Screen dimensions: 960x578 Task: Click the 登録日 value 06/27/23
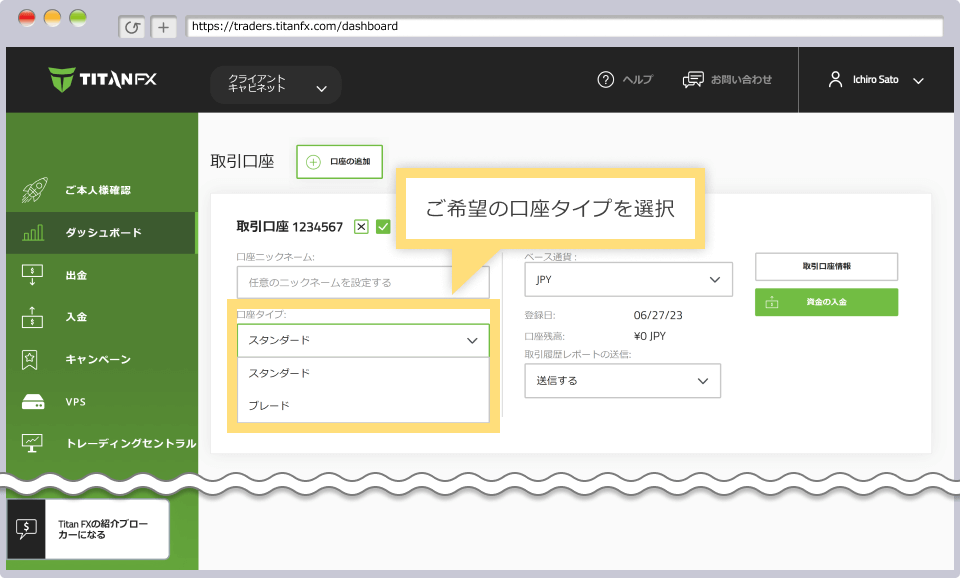[x=658, y=315]
